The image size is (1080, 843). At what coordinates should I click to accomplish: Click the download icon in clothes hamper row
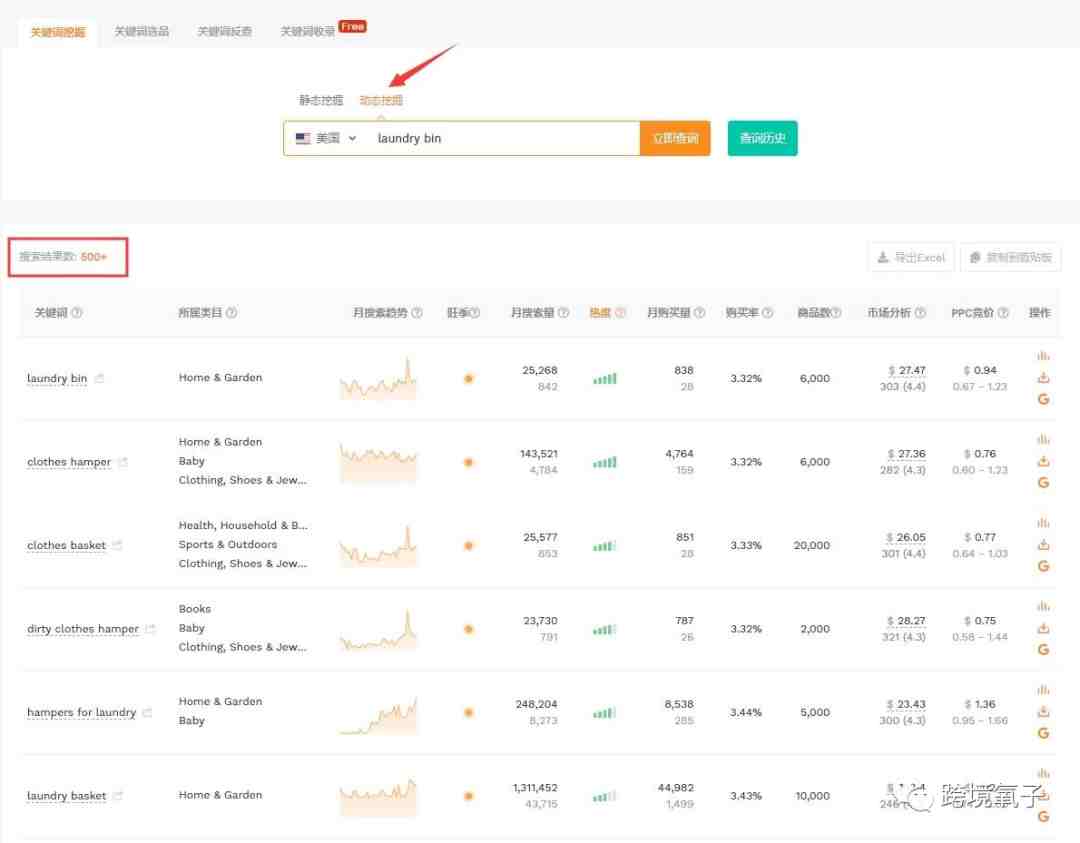tap(1043, 462)
